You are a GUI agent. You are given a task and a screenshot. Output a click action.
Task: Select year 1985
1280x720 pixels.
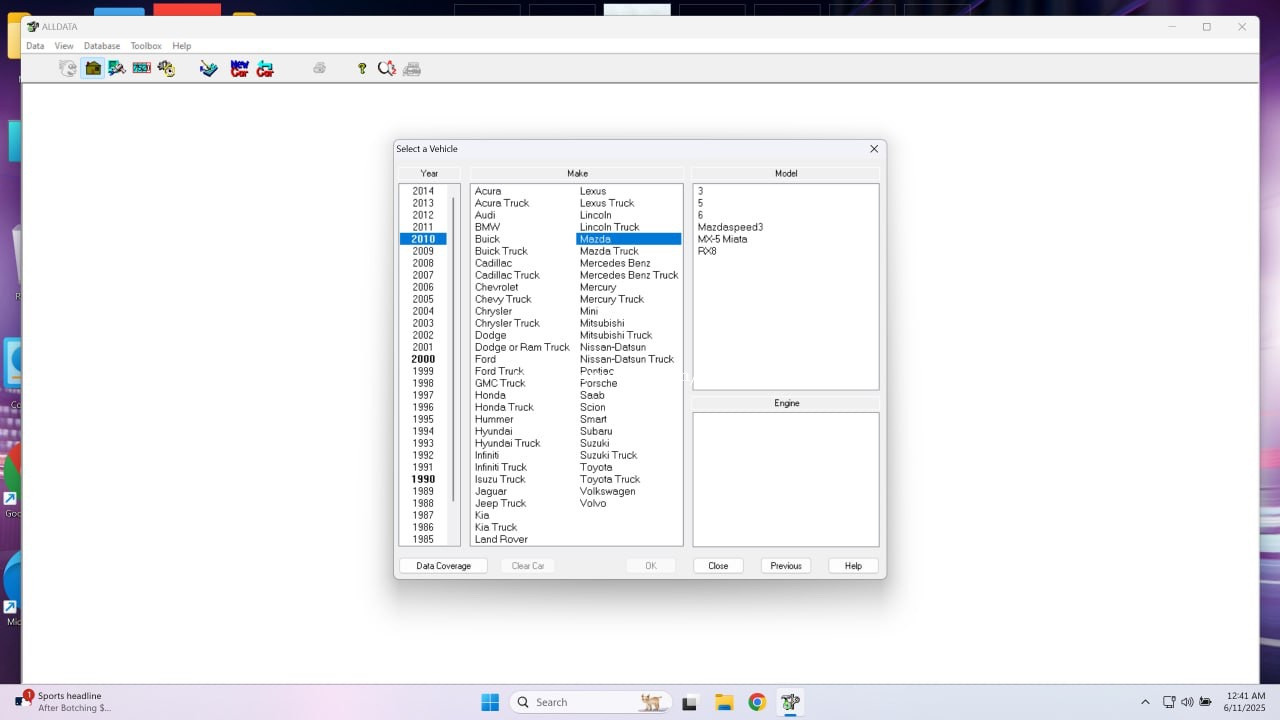(423, 539)
